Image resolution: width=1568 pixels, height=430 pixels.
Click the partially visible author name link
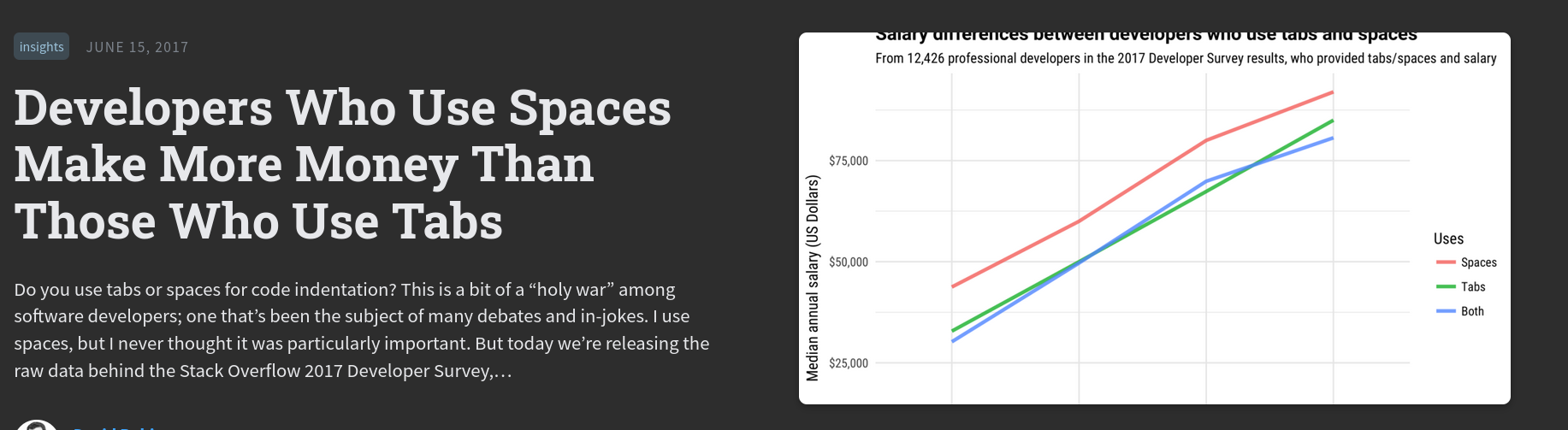click(115, 427)
